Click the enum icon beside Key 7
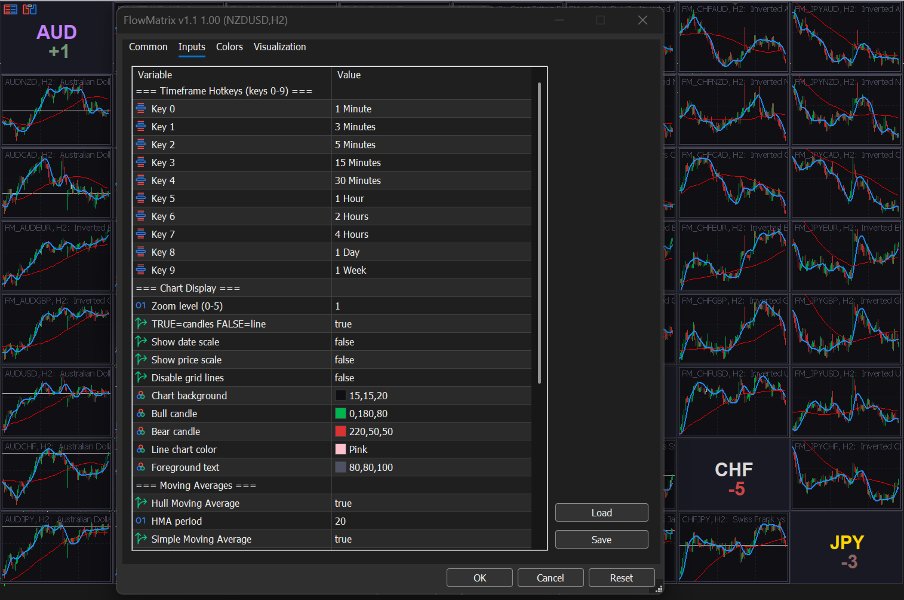The image size is (904, 600). (141, 234)
